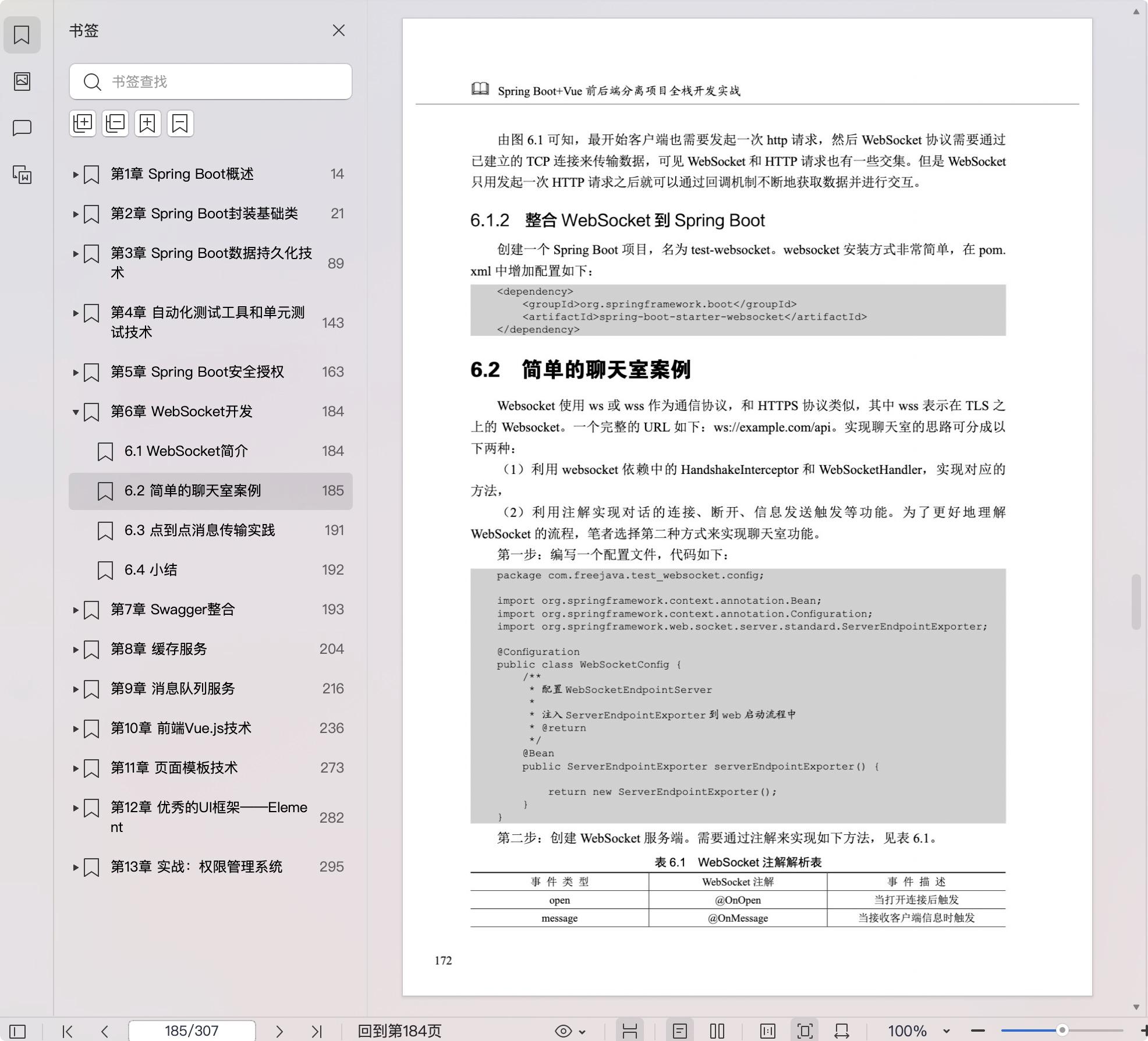Click page number 89 of chapter 3
The width and height of the screenshot is (1148, 1041).
[335, 263]
